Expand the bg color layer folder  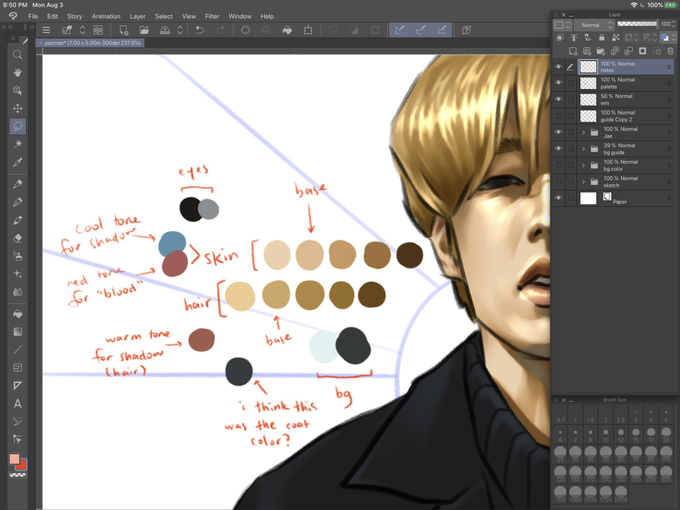pos(583,165)
